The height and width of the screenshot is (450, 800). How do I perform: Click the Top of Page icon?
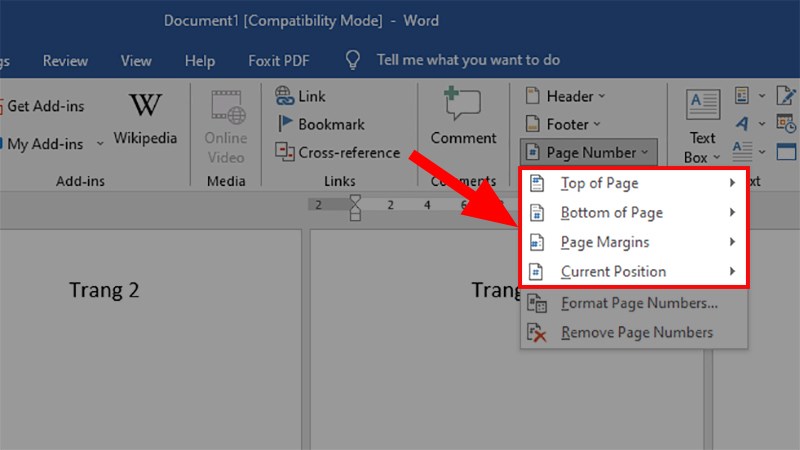pyautogui.click(x=536, y=183)
